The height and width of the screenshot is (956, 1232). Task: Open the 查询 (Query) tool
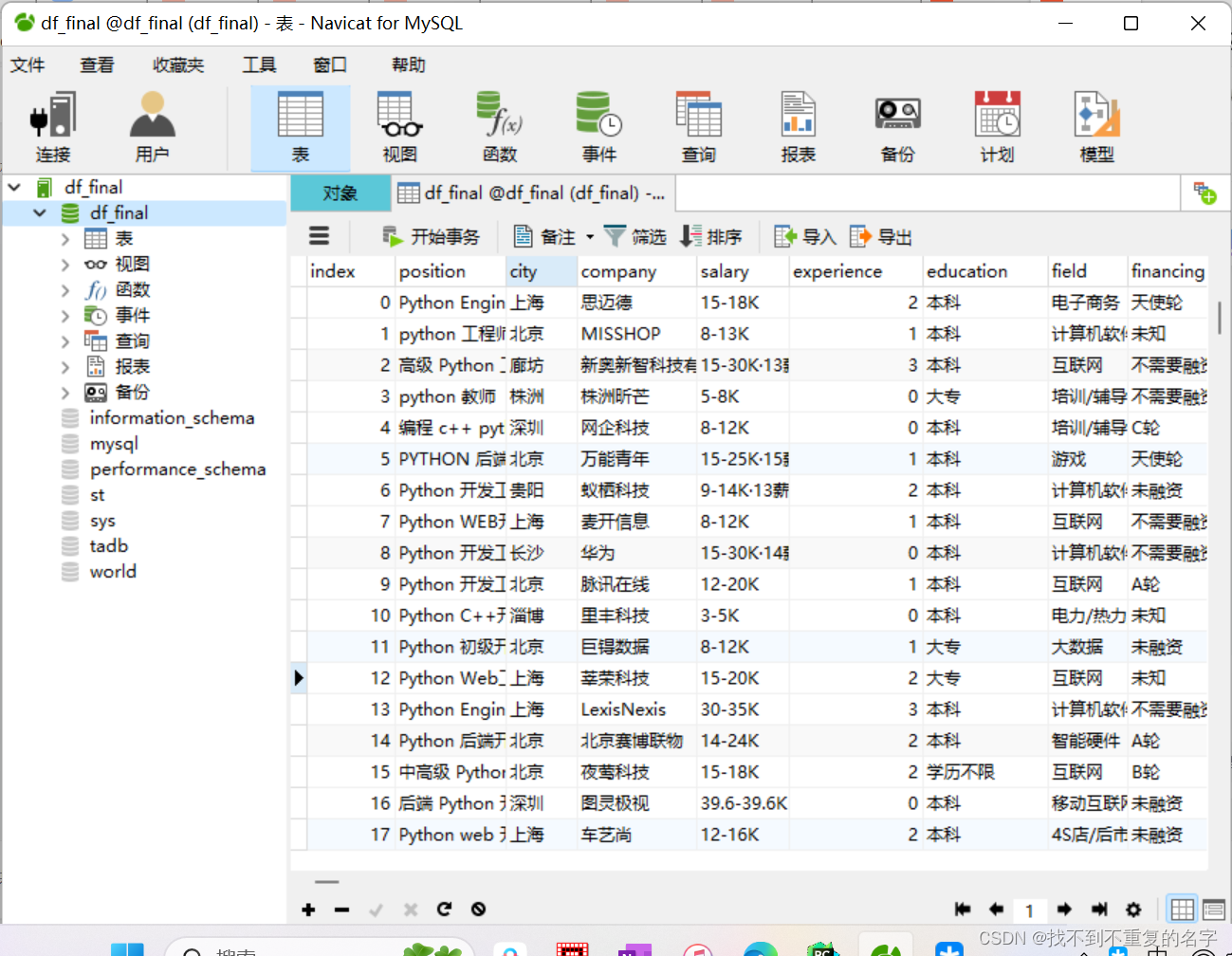[x=699, y=123]
